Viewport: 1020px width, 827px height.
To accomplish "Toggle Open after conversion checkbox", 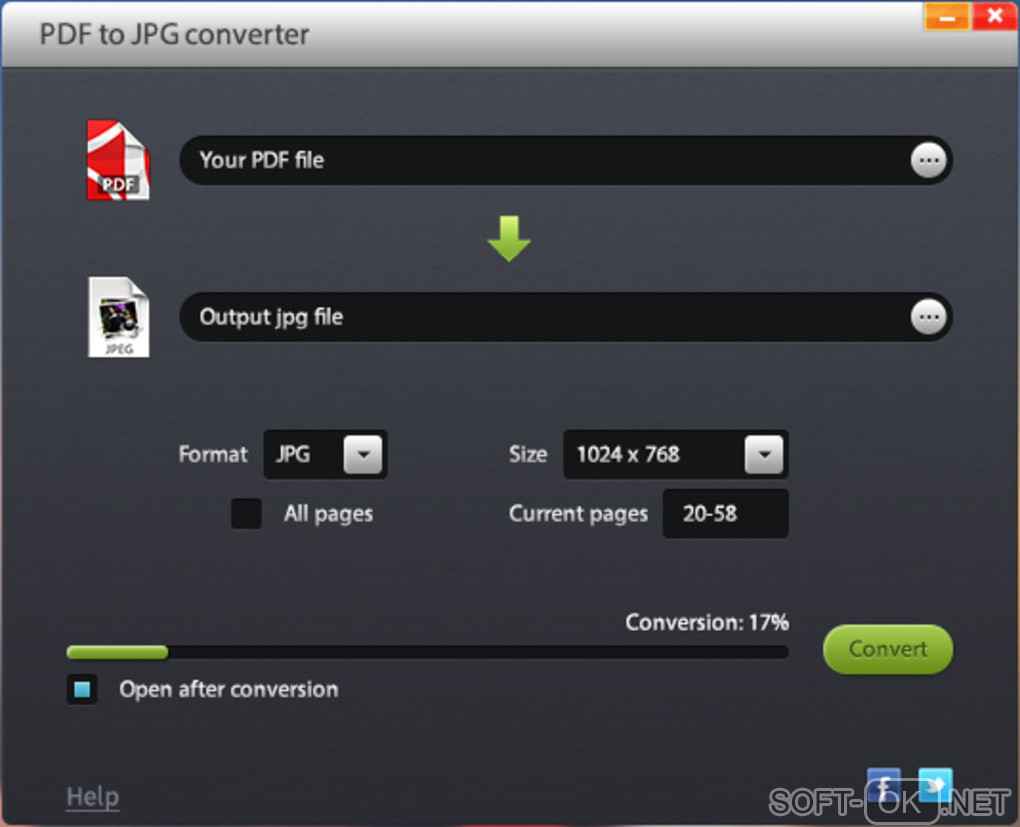I will (83, 689).
